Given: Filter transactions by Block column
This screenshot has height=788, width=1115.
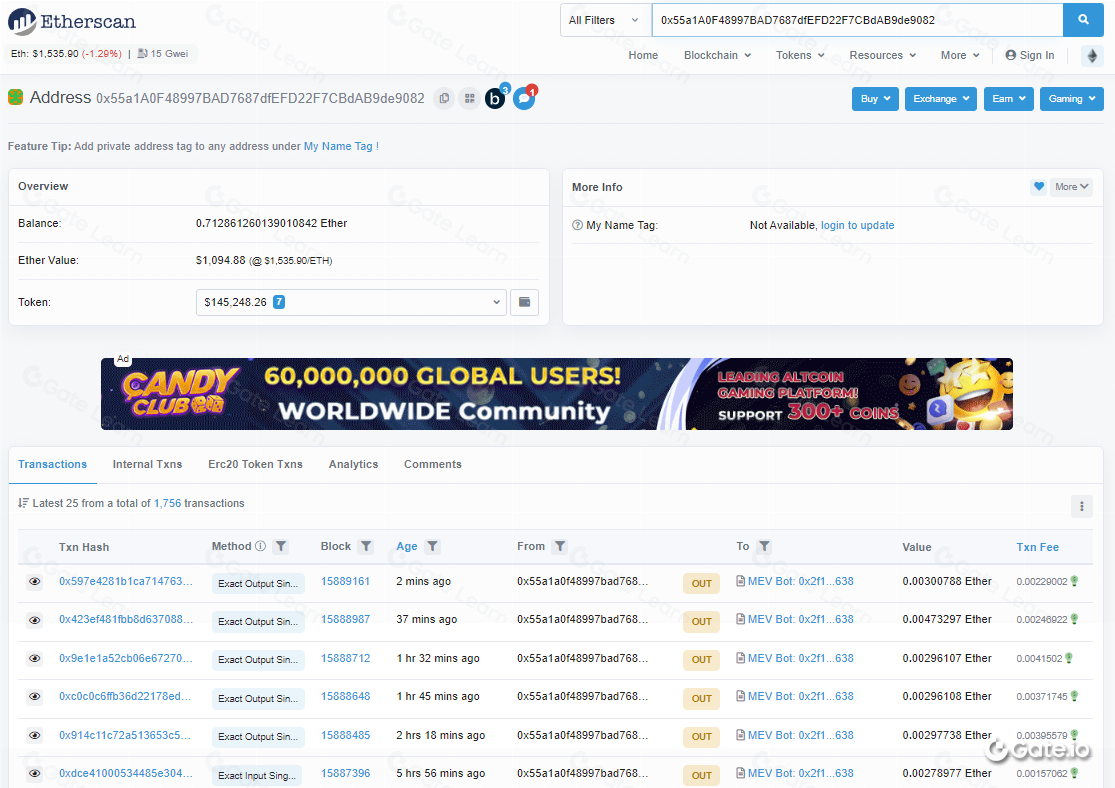Looking at the screenshot, I should pyautogui.click(x=366, y=546).
